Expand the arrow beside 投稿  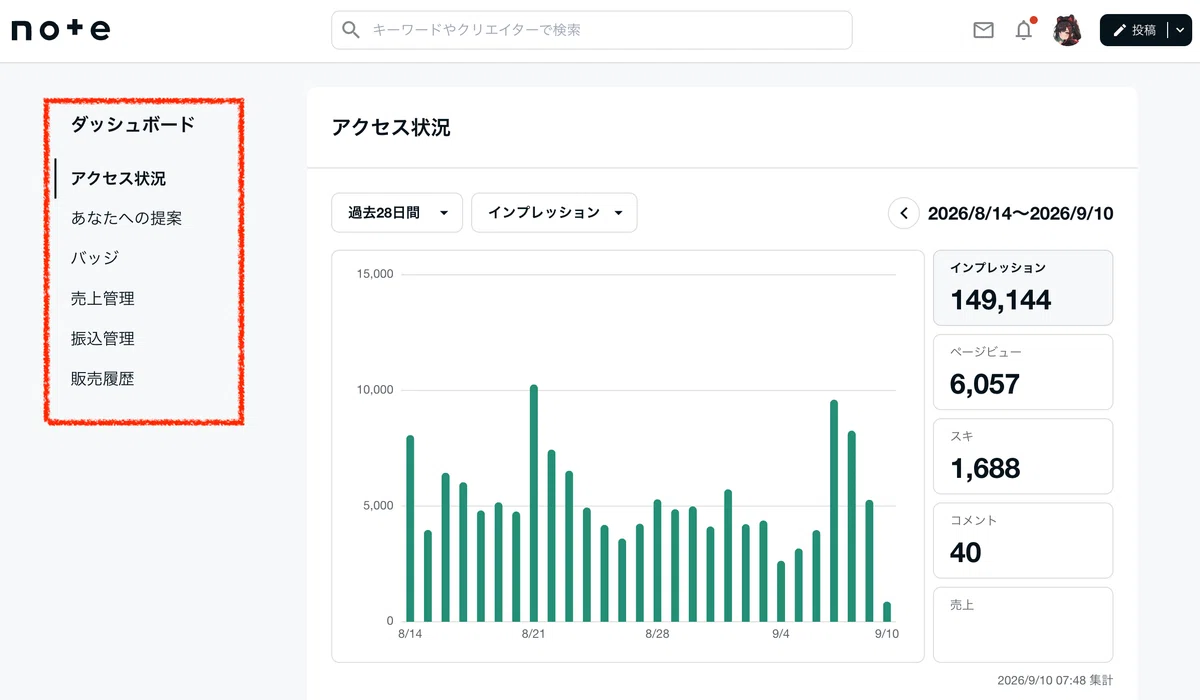(1180, 30)
